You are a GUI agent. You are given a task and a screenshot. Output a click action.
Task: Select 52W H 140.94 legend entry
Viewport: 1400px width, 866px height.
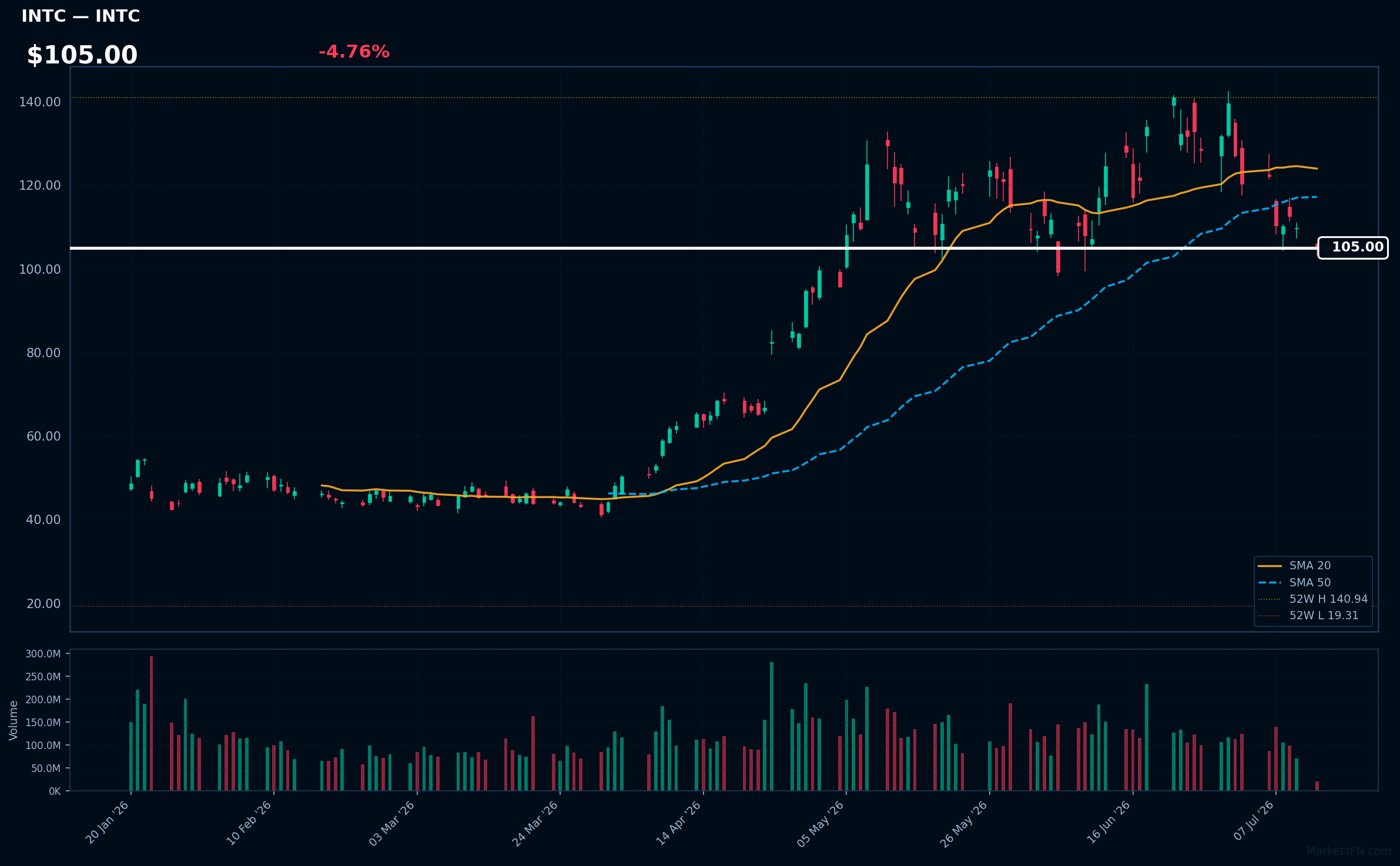[1312, 599]
